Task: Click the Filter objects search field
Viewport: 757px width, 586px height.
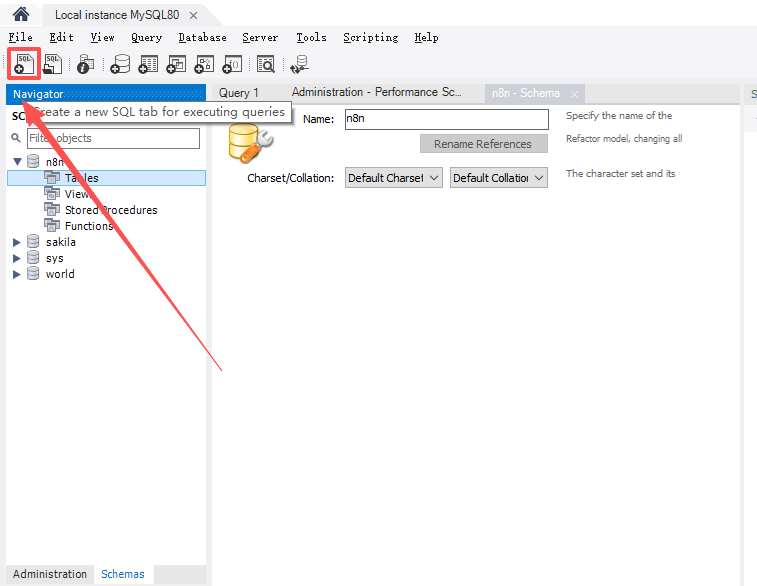Action: (113, 138)
